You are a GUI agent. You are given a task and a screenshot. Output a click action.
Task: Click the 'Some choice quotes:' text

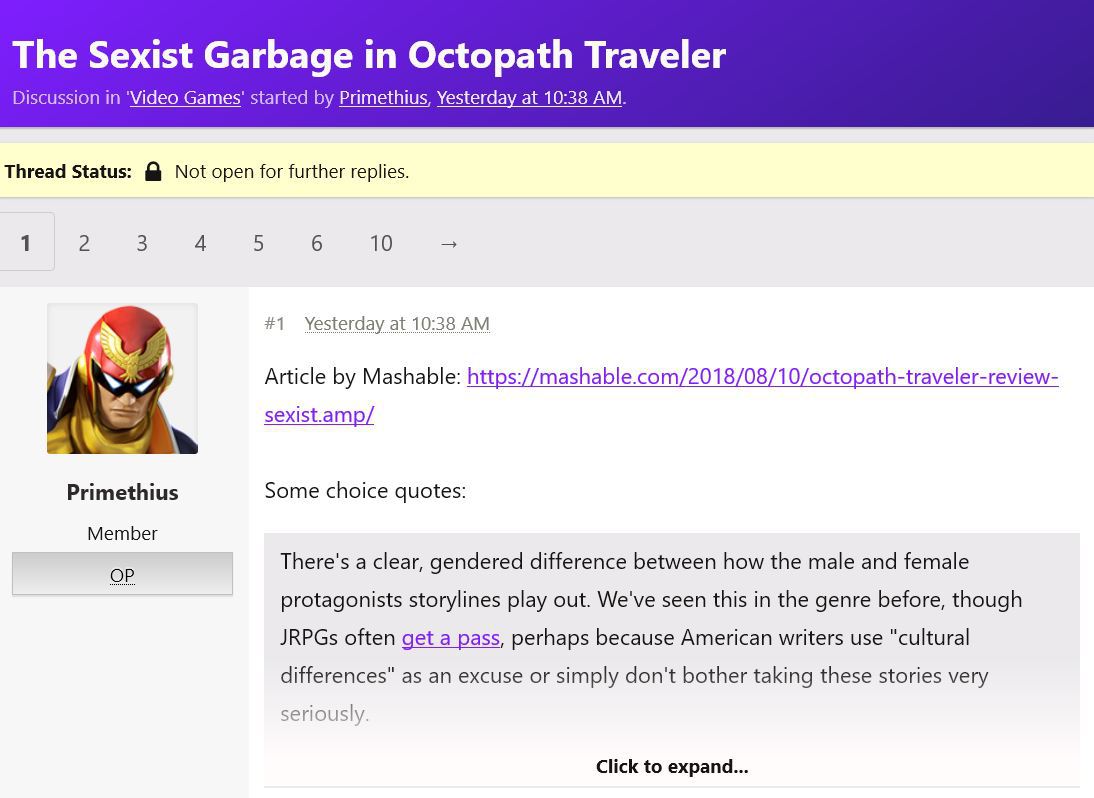pyautogui.click(x=365, y=490)
